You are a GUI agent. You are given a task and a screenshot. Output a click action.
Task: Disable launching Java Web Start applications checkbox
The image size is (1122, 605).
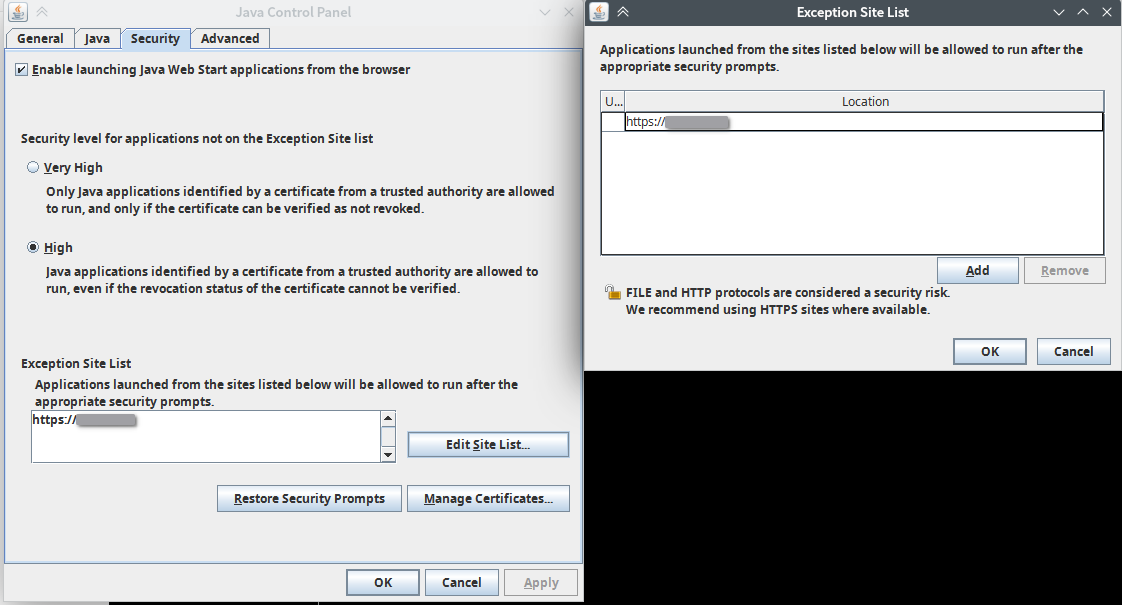(21, 69)
